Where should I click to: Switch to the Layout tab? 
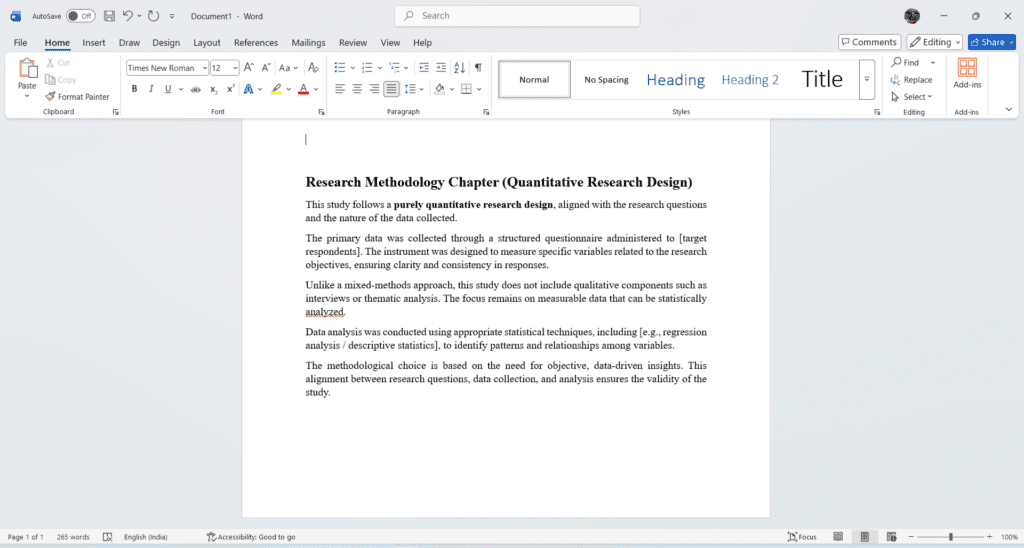coord(207,43)
